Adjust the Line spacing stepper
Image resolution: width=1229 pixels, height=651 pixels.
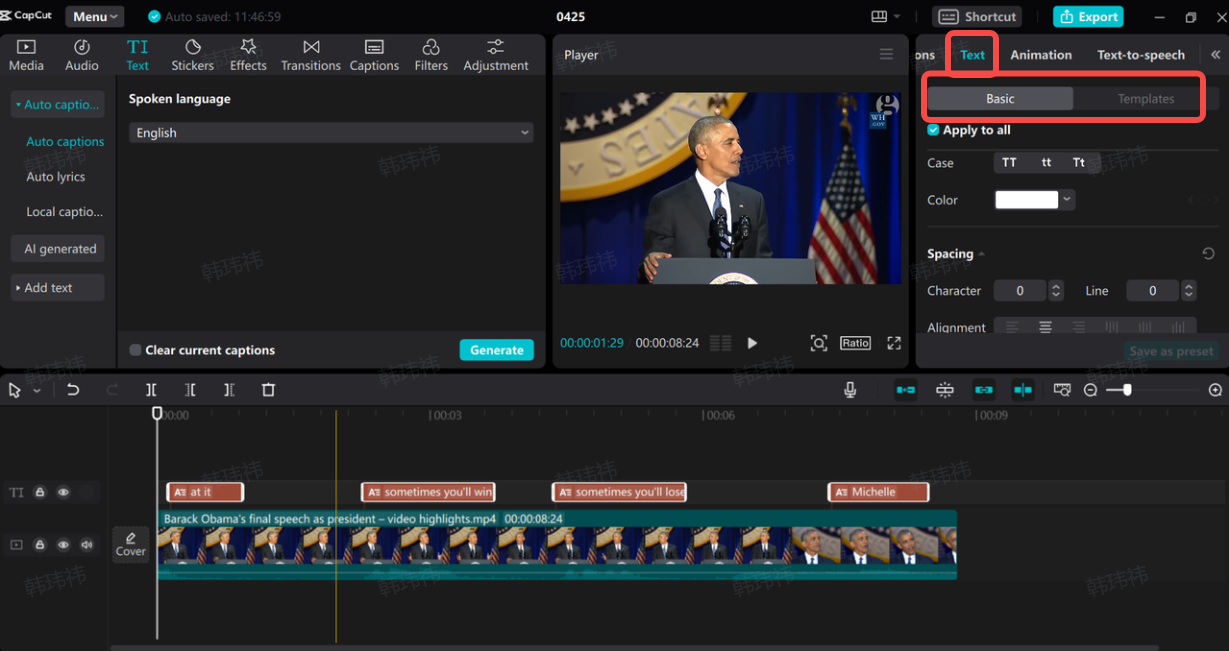(x=1189, y=290)
